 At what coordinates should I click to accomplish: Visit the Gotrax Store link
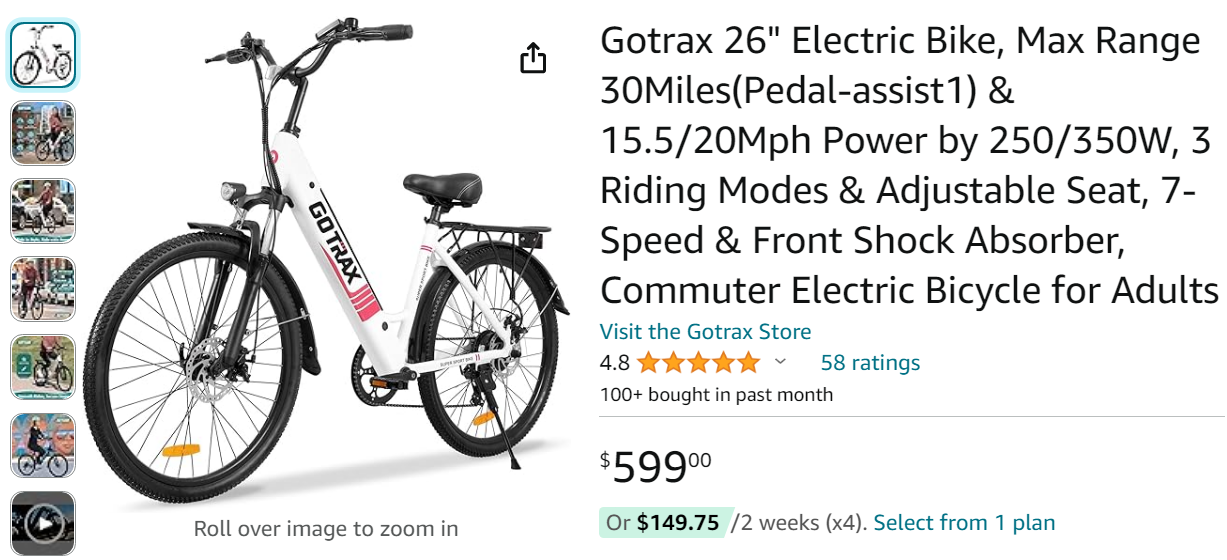tap(705, 331)
